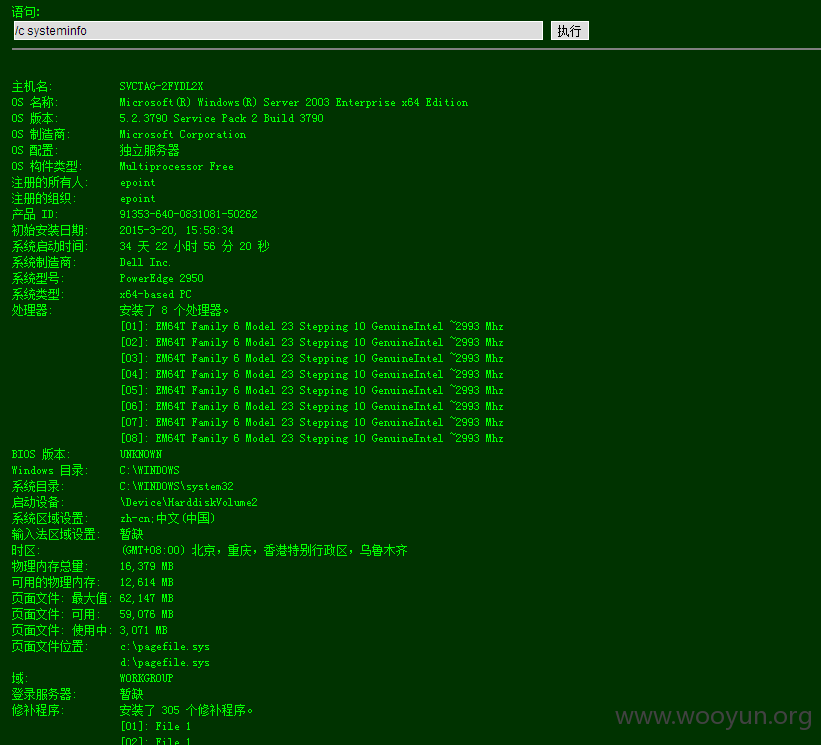Click the 物理内存总量 label
821x745 pixels.
(50, 566)
